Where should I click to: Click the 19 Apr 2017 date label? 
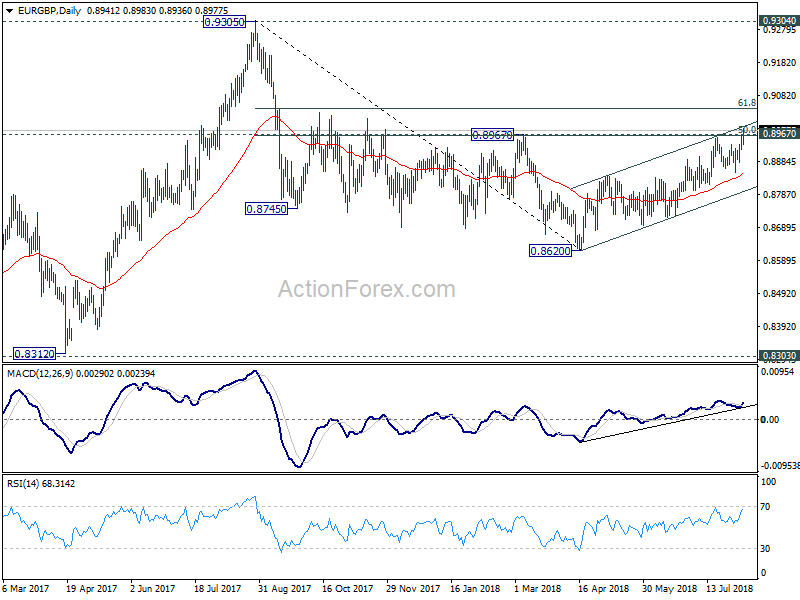92,588
